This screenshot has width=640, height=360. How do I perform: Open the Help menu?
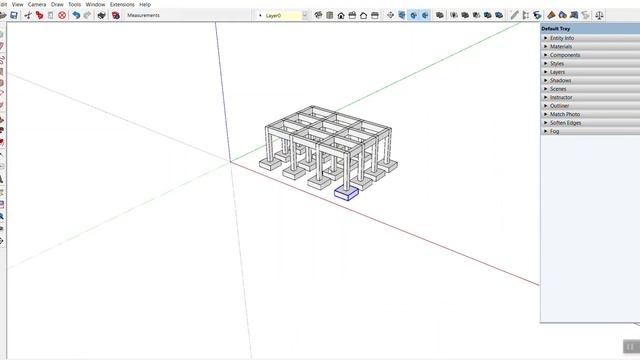point(145,4)
